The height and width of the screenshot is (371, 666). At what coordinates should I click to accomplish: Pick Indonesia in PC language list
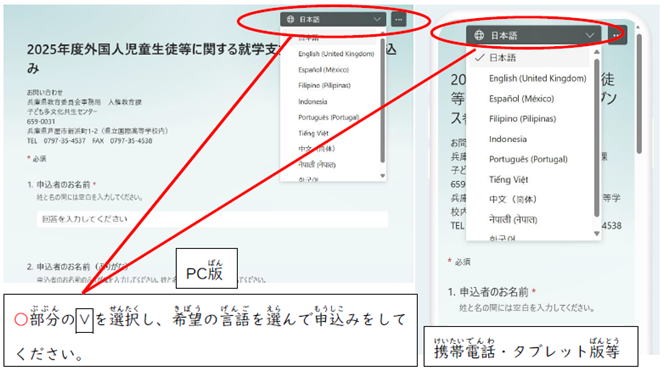pyautogui.click(x=313, y=102)
